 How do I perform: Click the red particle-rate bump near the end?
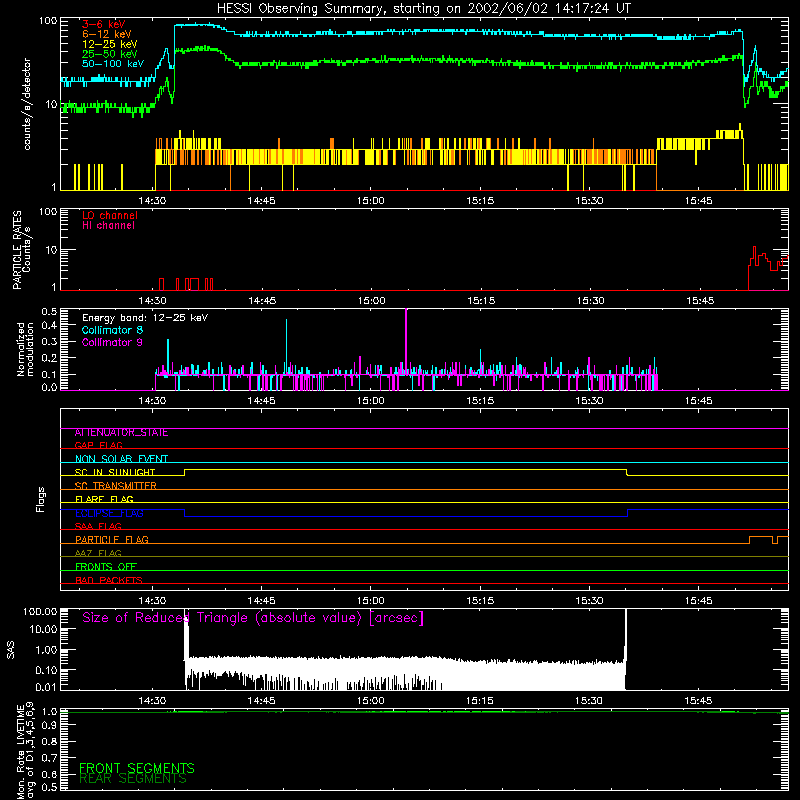click(x=767, y=268)
